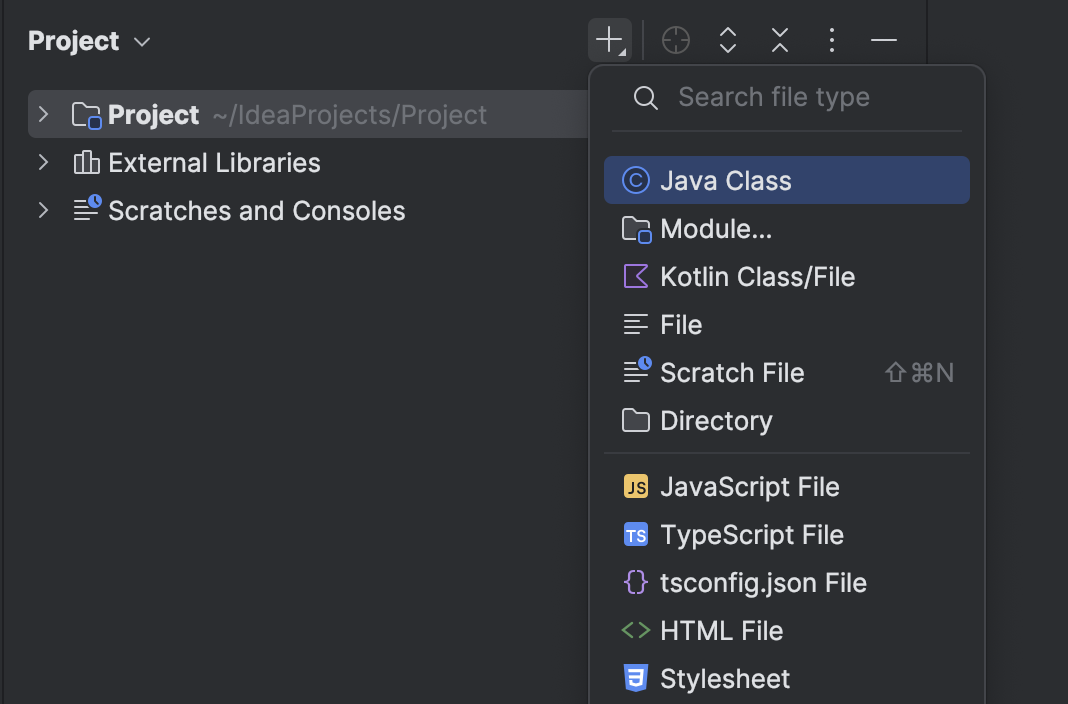Click the Scratch File clock icon
This screenshot has height=704, width=1068.
(636, 370)
